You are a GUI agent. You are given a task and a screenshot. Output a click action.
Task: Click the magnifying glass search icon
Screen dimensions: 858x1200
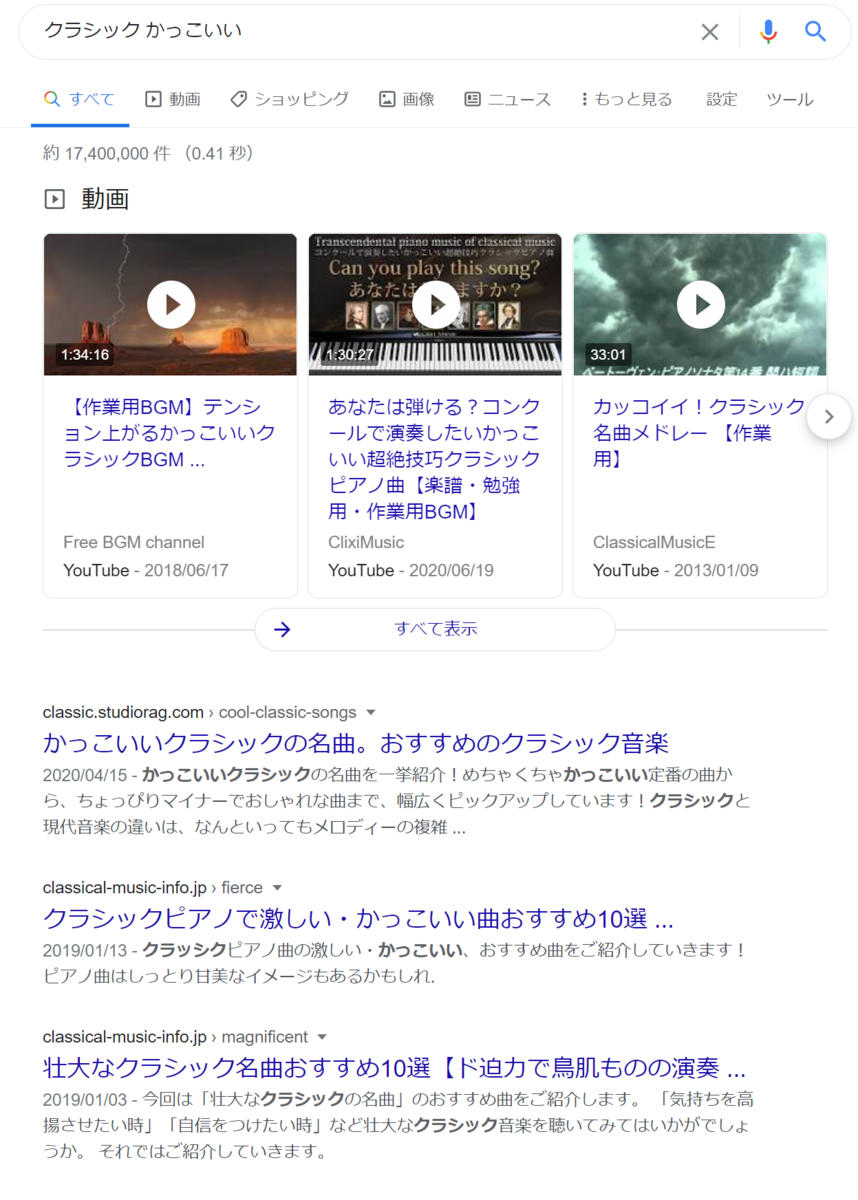[815, 31]
